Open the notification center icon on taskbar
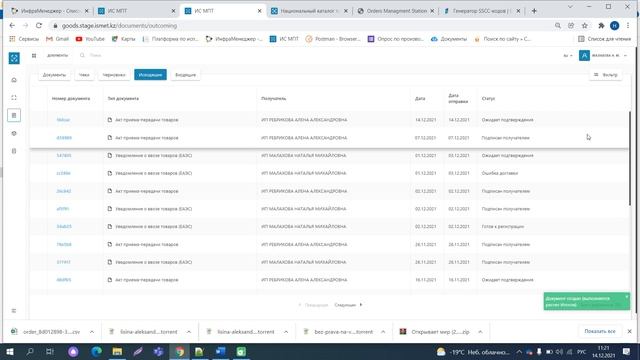The image size is (640, 360). click(x=626, y=351)
